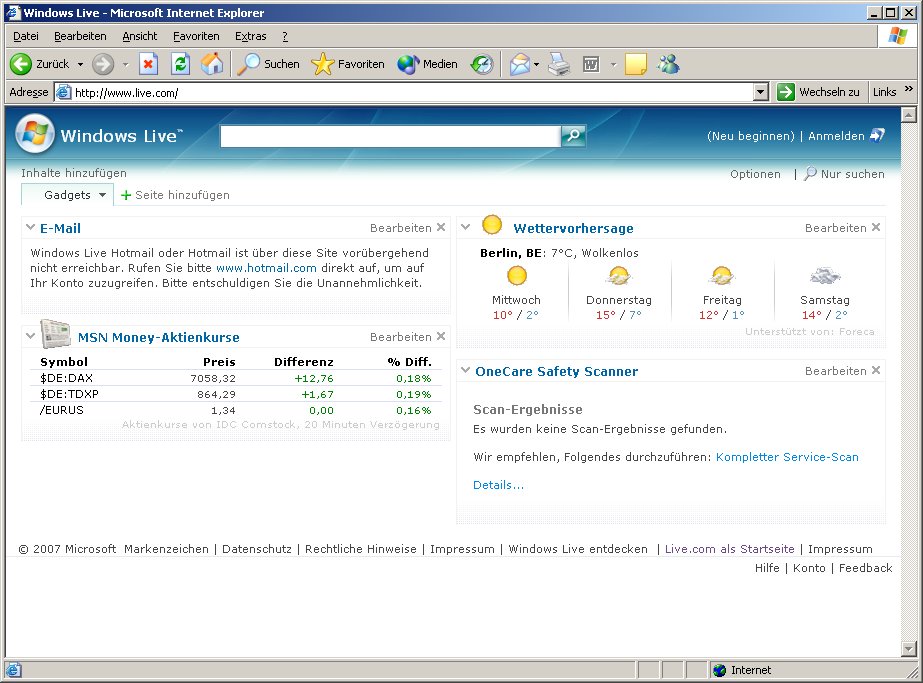Click the Windows Live search magnifier button
Screen dimensions: 923x683
coord(573,136)
